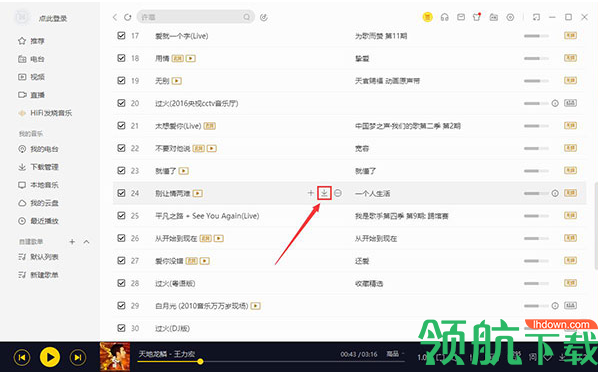Play the MV icon for song 27
The width and height of the screenshot is (598, 372).
click(205, 261)
